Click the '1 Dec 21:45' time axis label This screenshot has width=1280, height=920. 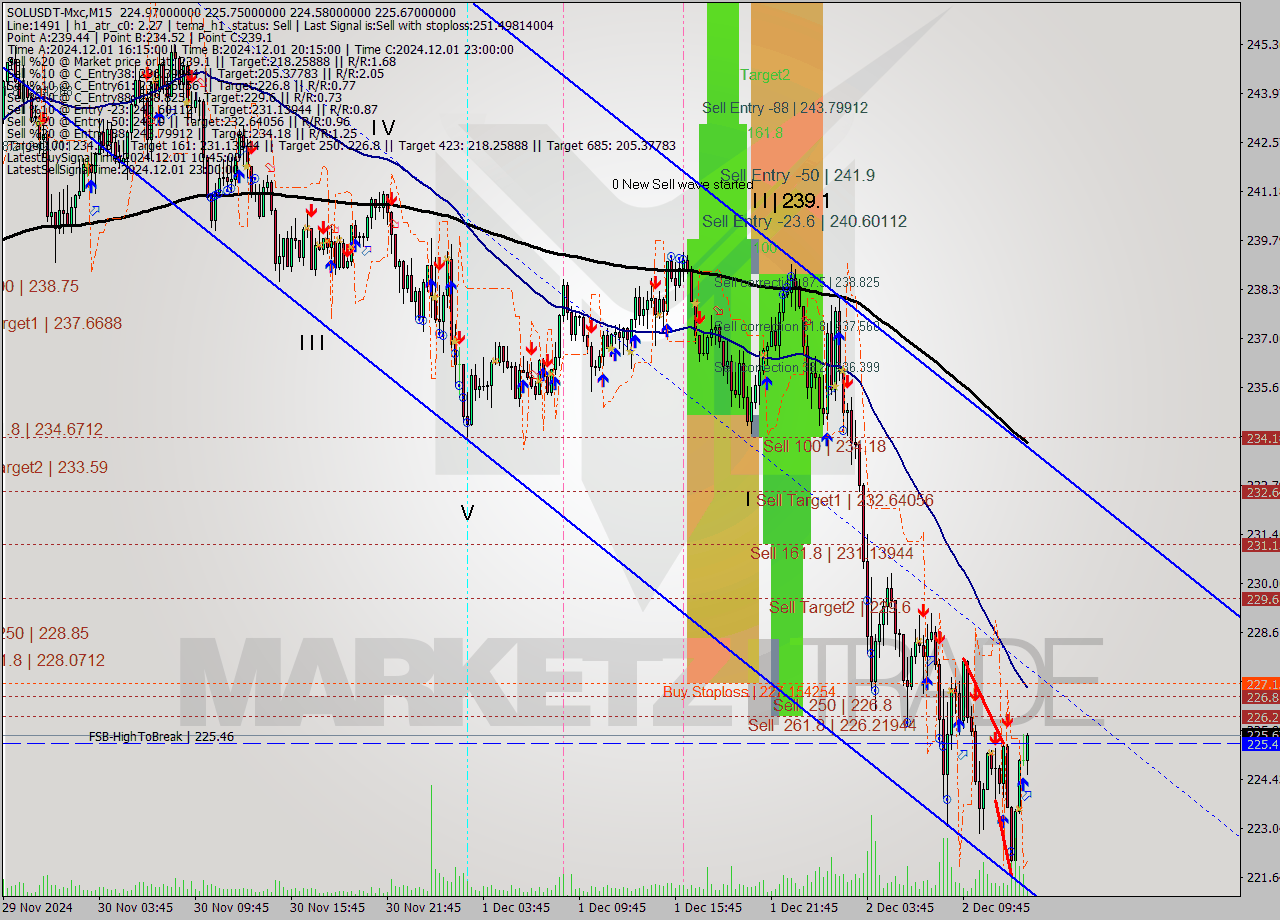[805, 908]
